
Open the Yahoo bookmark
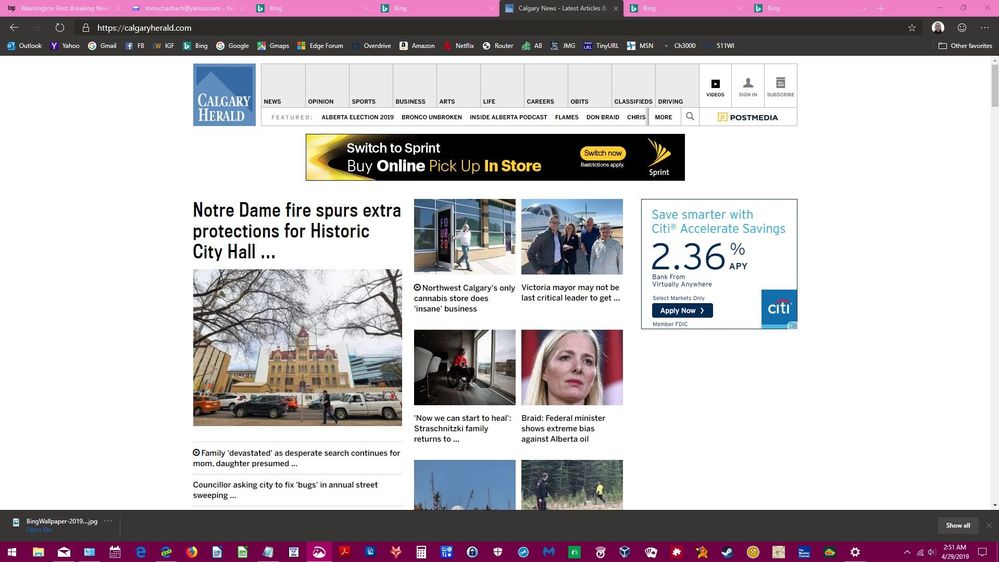(x=65, y=46)
